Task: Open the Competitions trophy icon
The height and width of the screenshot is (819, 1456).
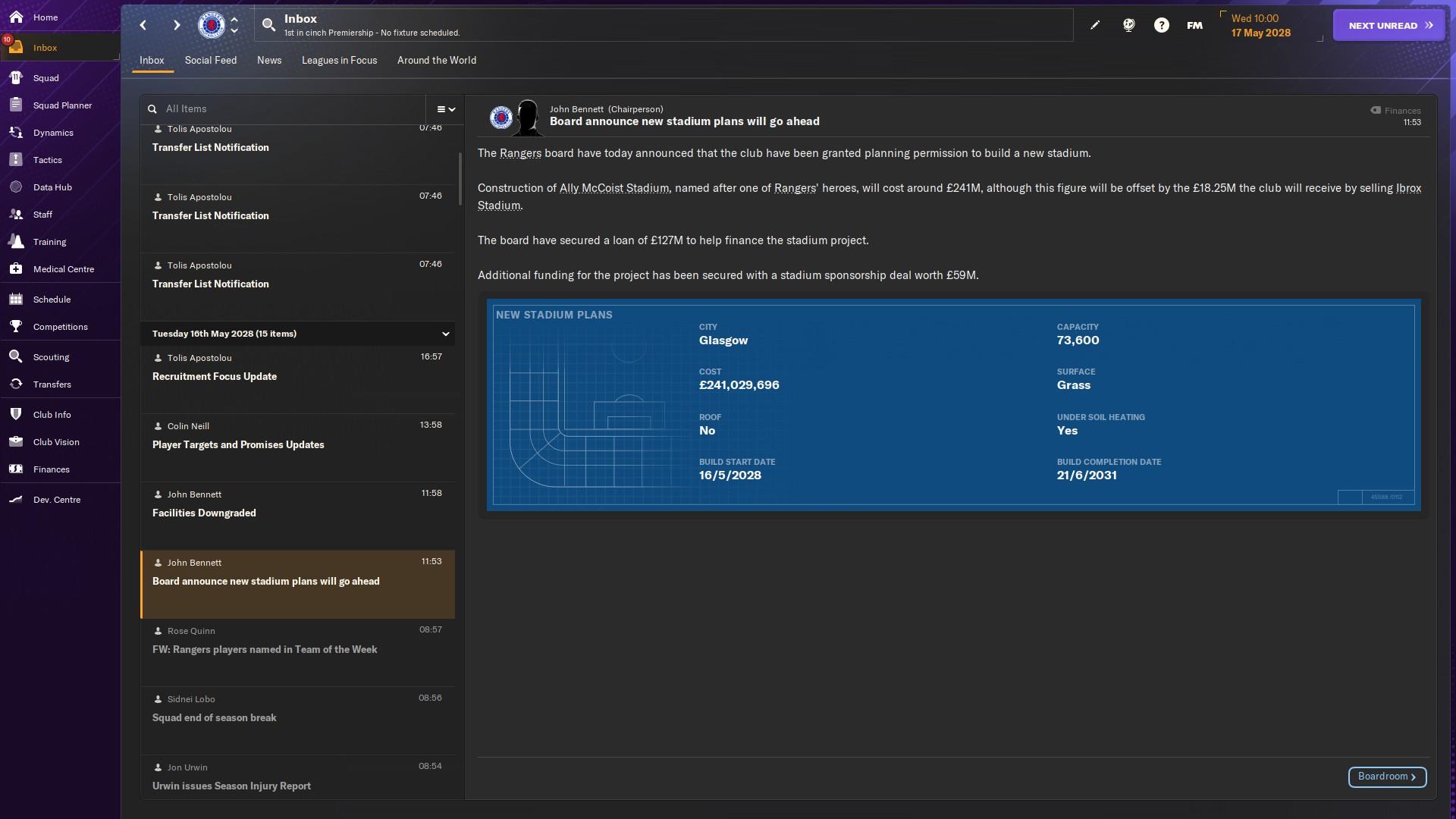Action: [16, 326]
